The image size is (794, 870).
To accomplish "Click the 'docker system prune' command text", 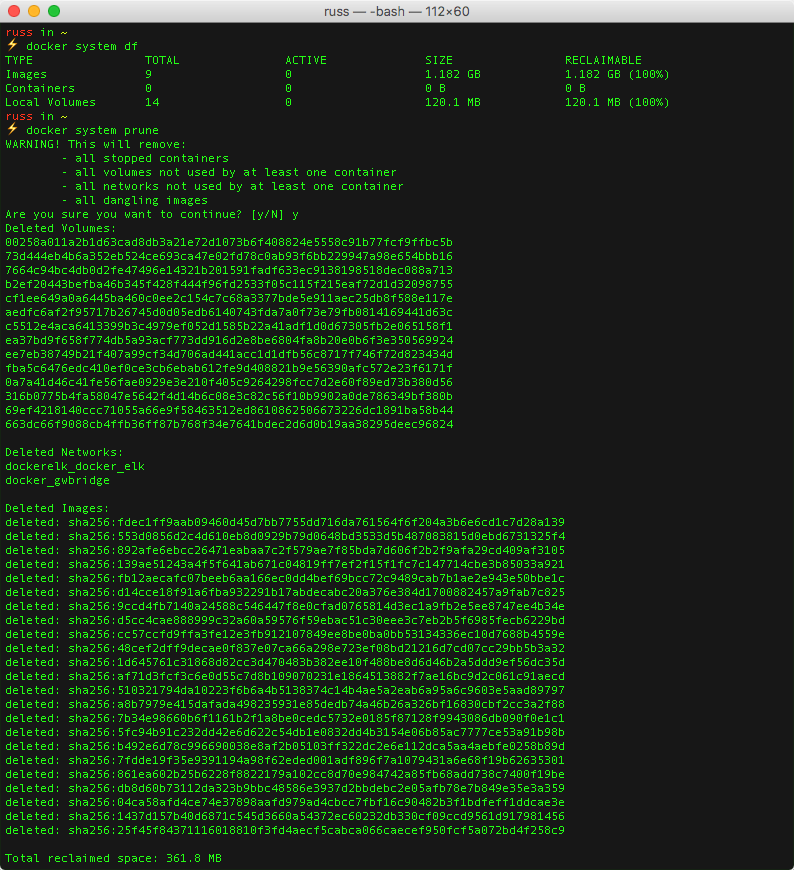I will pyautogui.click(x=92, y=130).
